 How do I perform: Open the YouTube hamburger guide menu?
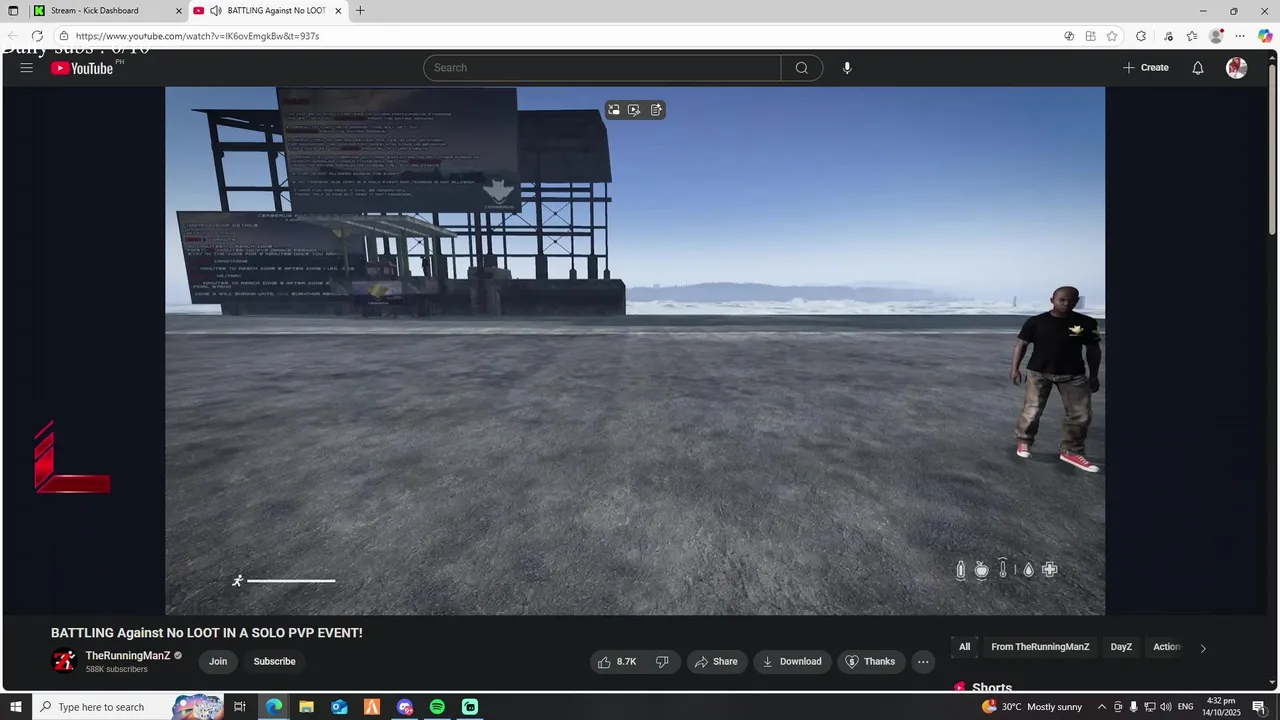click(26, 68)
